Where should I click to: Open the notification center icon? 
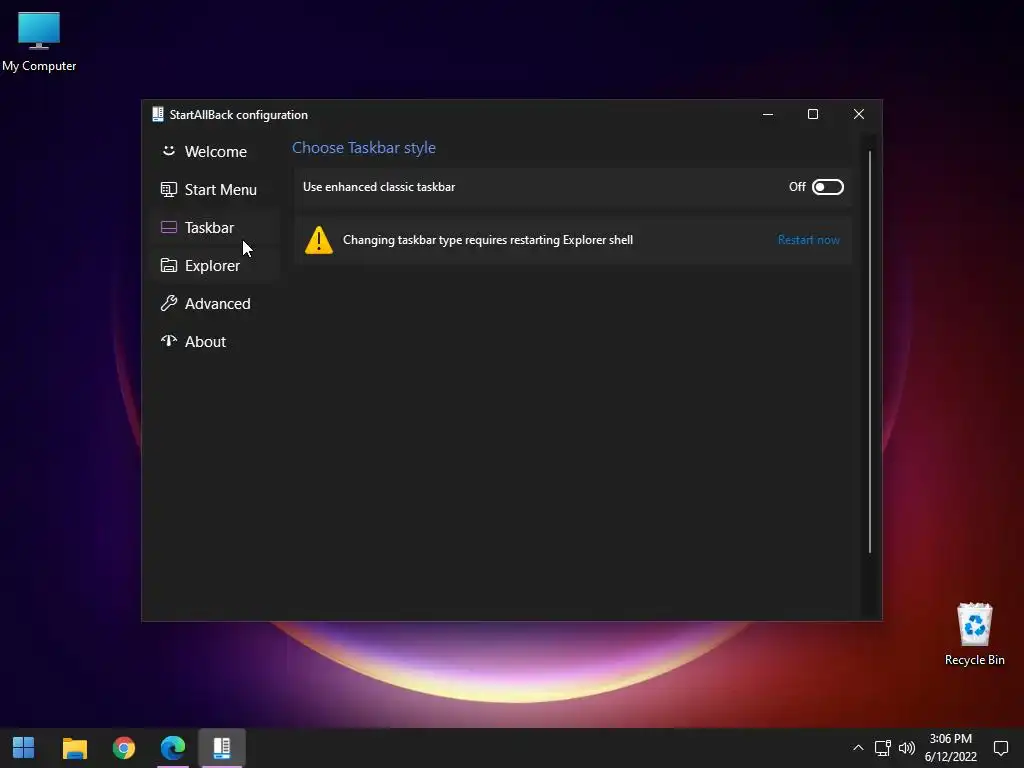point(1000,748)
